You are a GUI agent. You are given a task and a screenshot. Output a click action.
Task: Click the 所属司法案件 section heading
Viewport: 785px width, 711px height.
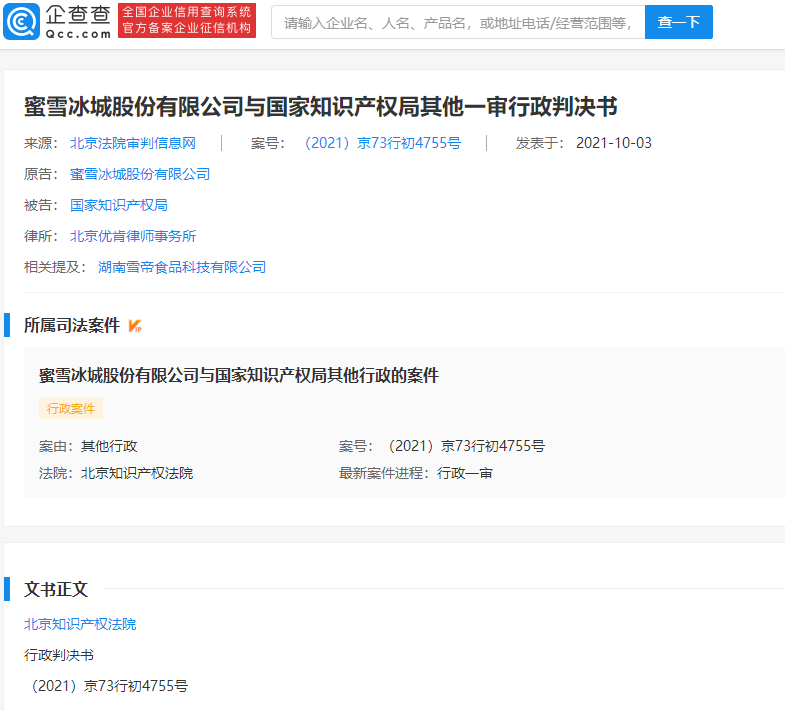pos(72,325)
